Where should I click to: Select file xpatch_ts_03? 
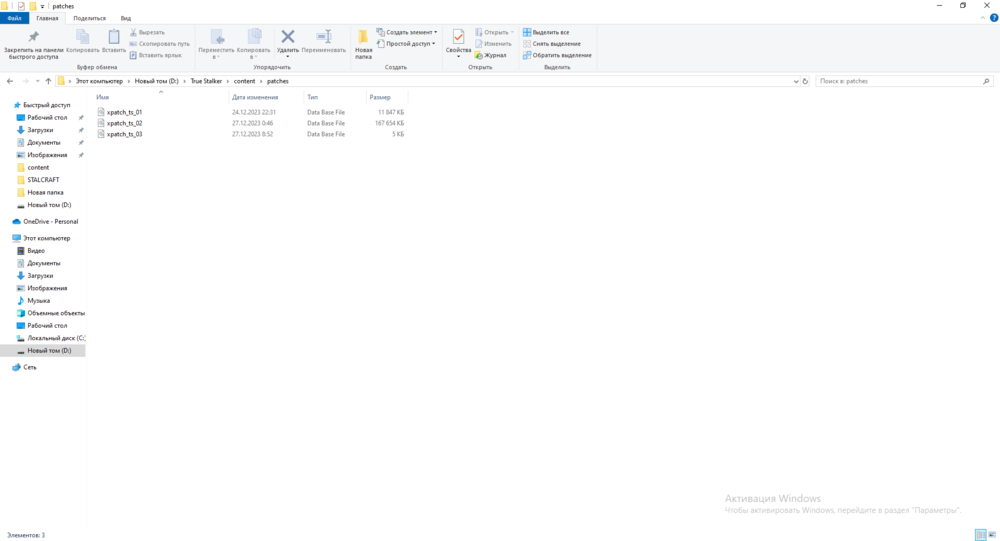pos(124,134)
